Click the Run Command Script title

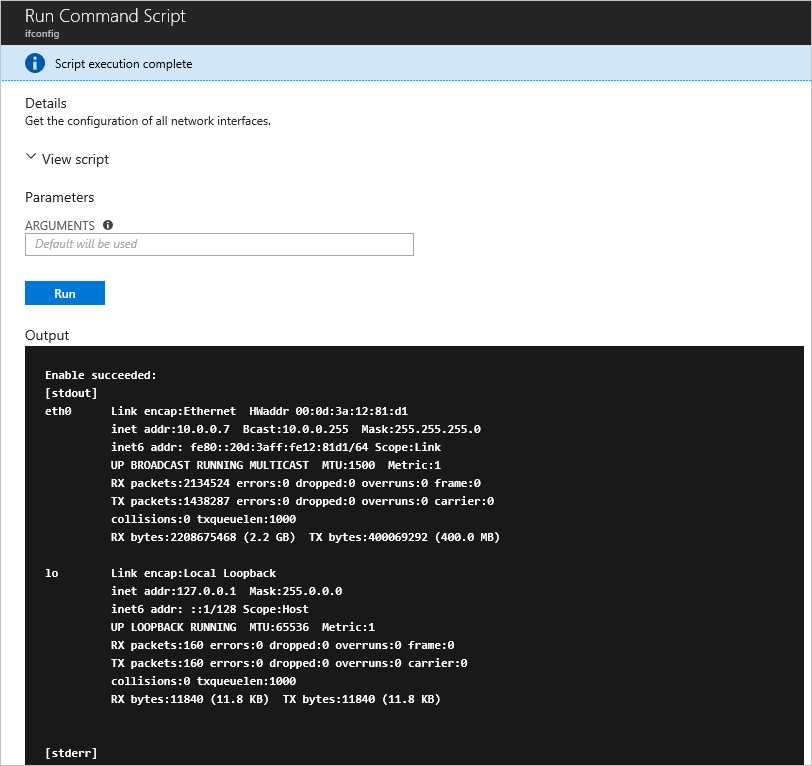point(104,16)
